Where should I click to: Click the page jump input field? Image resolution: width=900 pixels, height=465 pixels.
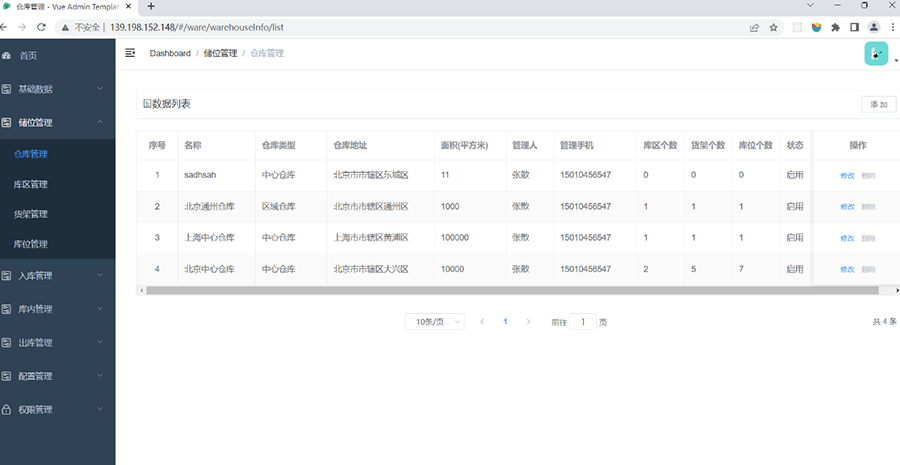pos(583,321)
